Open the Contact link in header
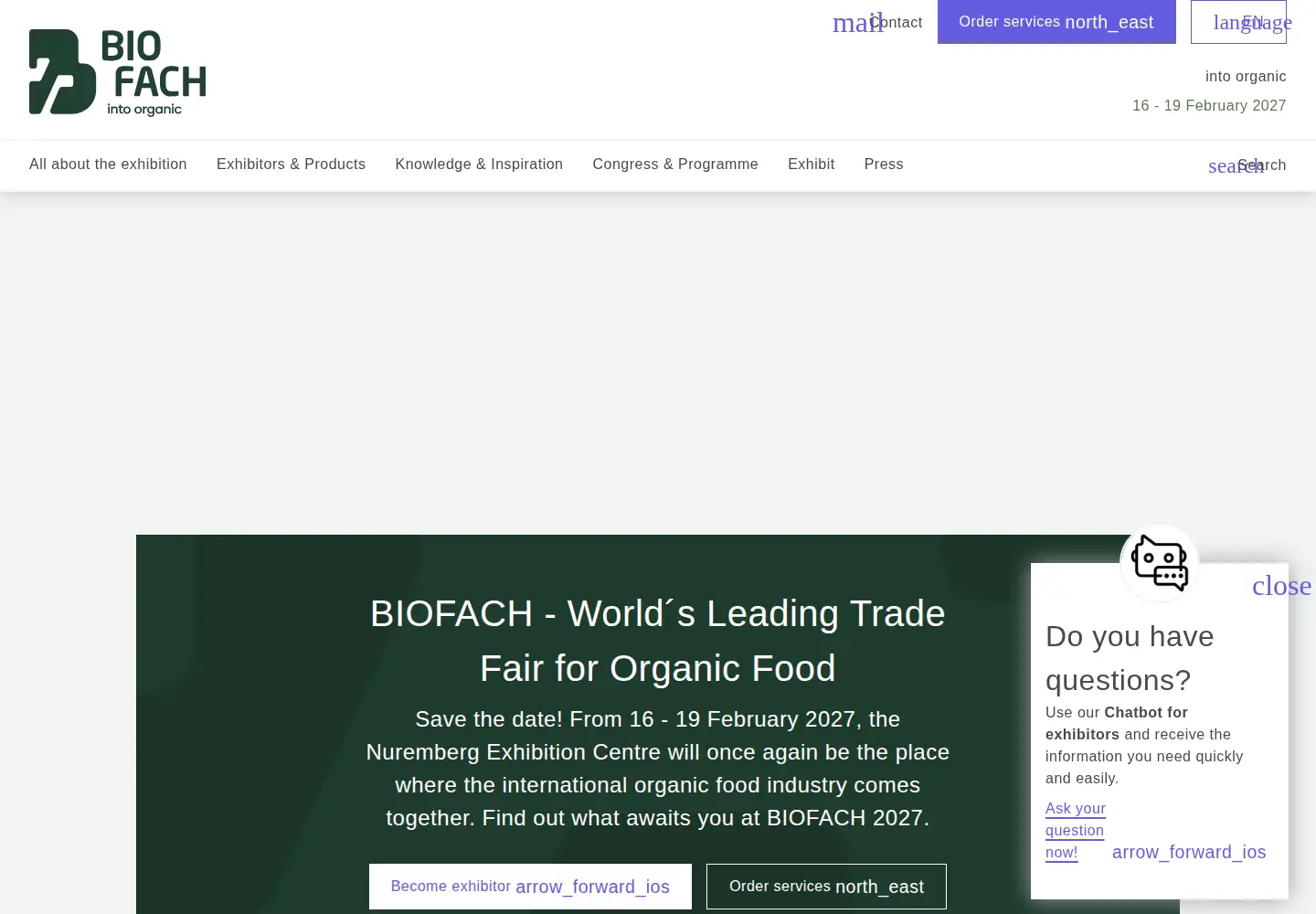The image size is (1316, 914). coord(897,22)
